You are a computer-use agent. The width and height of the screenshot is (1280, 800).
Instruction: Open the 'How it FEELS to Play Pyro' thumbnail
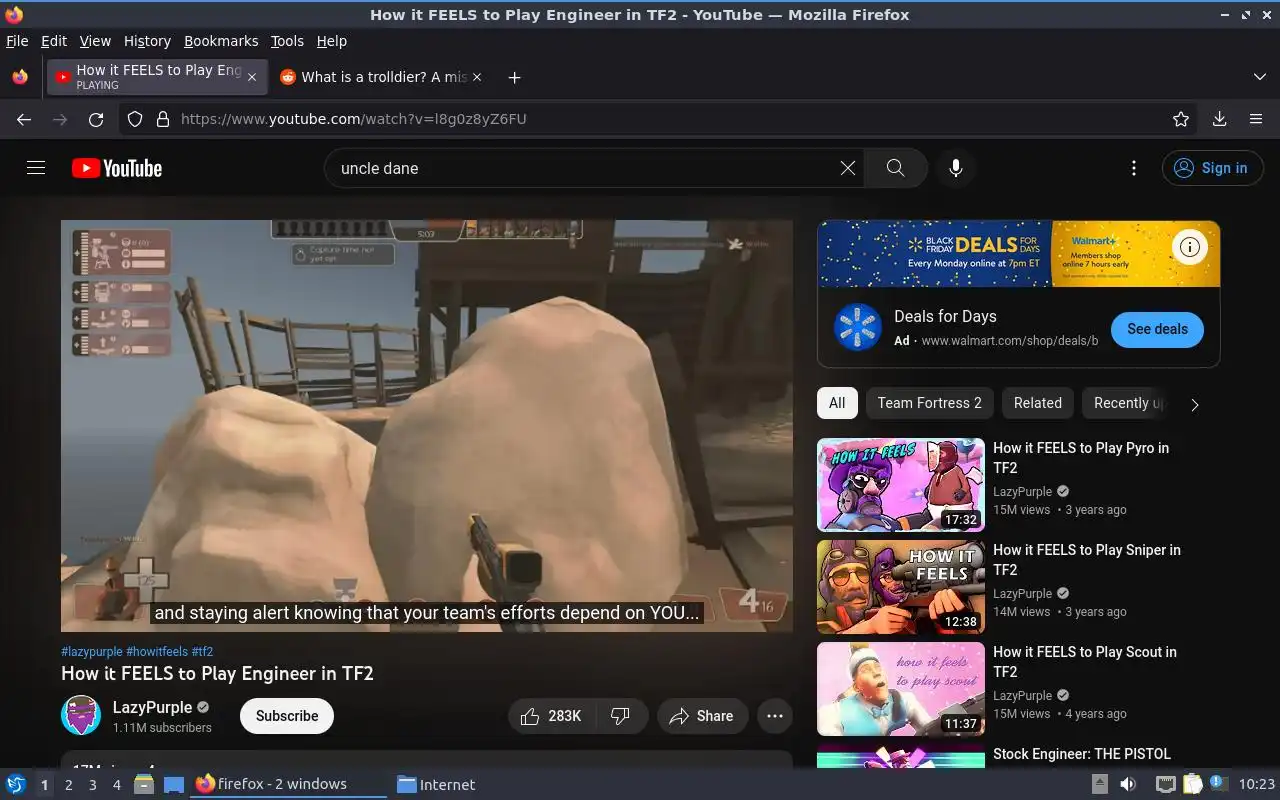click(900, 484)
